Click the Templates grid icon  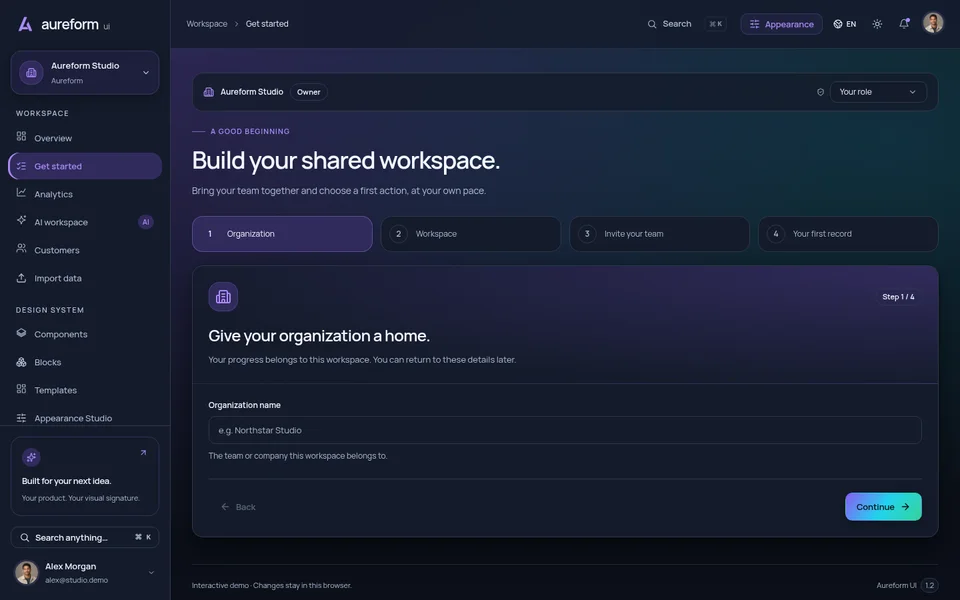[x=21, y=389]
